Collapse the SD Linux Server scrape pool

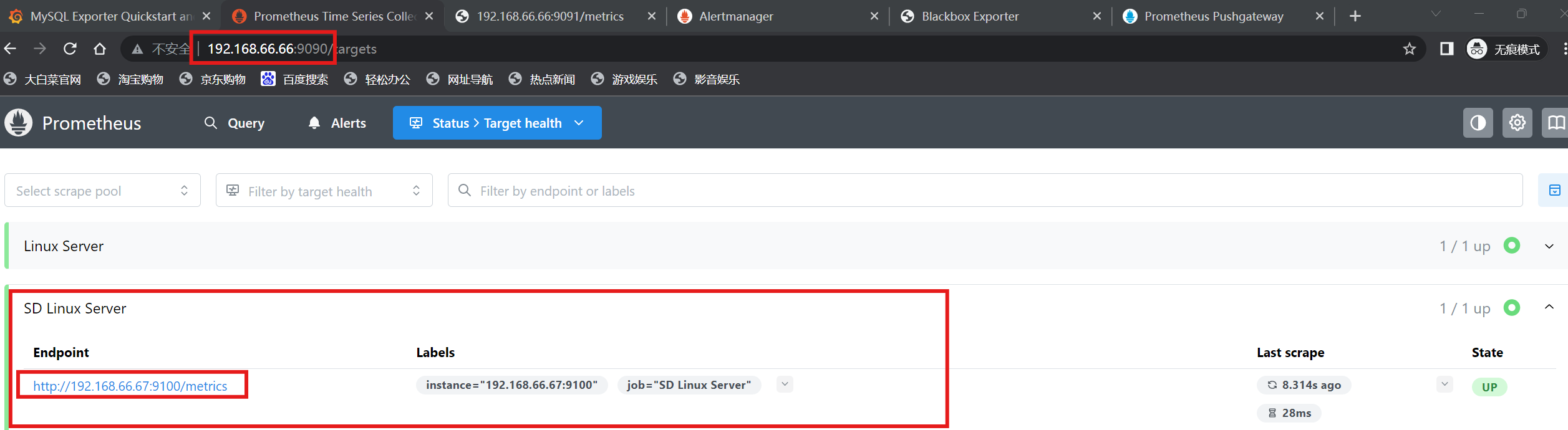(1549, 307)
